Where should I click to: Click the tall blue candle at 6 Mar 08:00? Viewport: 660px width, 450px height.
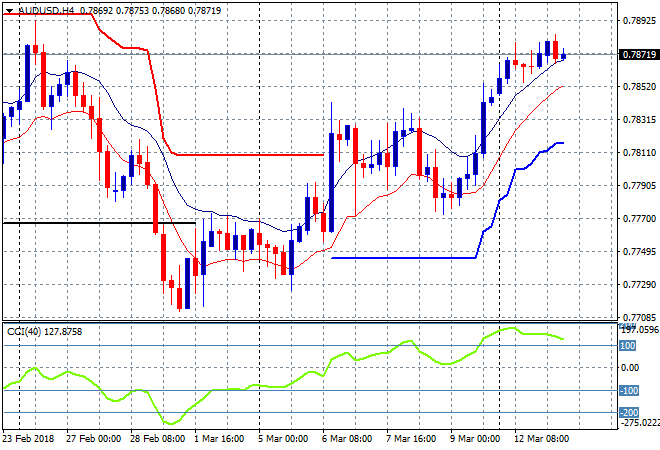pos(332,182)
